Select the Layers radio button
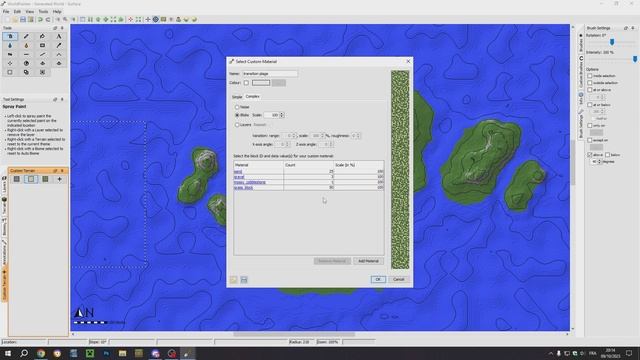This screenshot has height=360, width=640. pyautogui.click(x=237, y=125)
